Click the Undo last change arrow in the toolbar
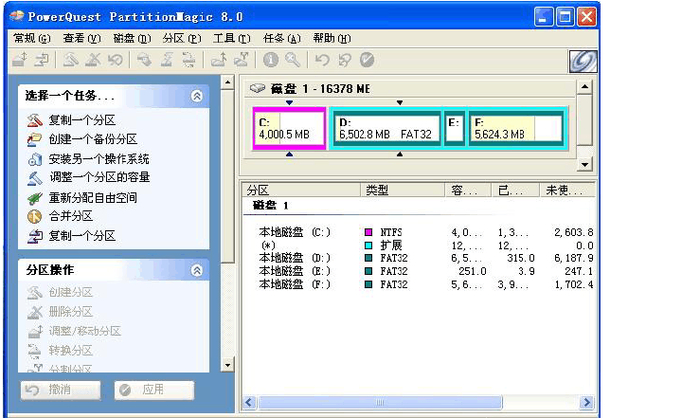682x418 pixels. pos(322,60)
